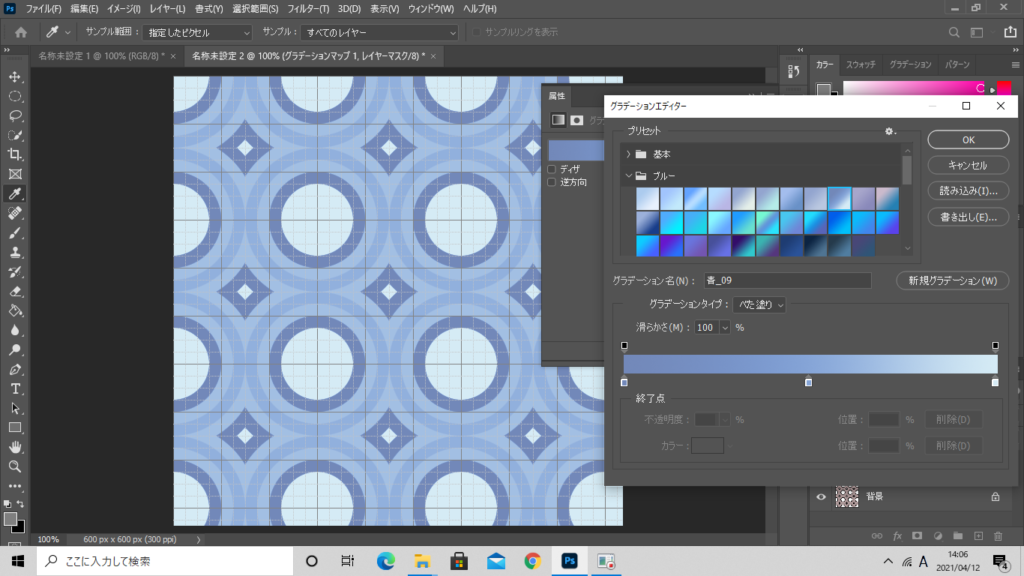Toggle the ディザ checkbox
Viewport: 1024px width, 576px height.
(x=552, y=169)
